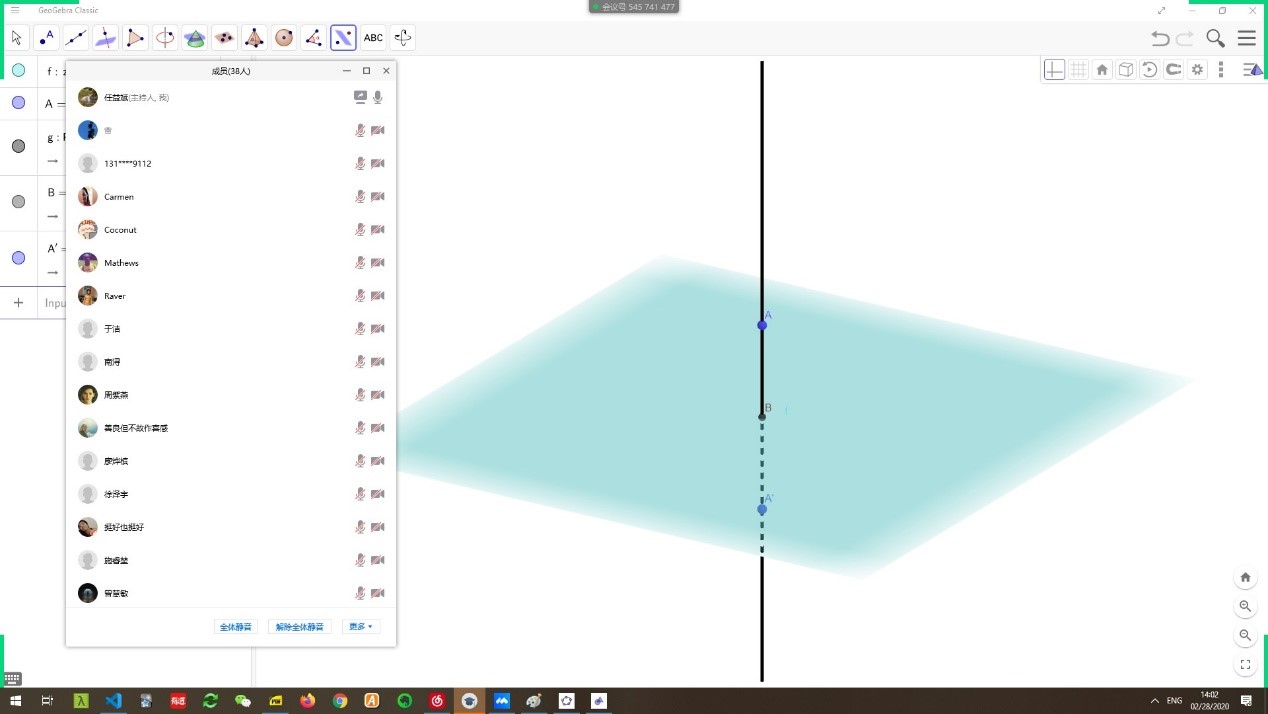This screenshot has height=714, width=1268.
Task: Toggle Carmen's microphone mute
Action: (x=360, y=197)
